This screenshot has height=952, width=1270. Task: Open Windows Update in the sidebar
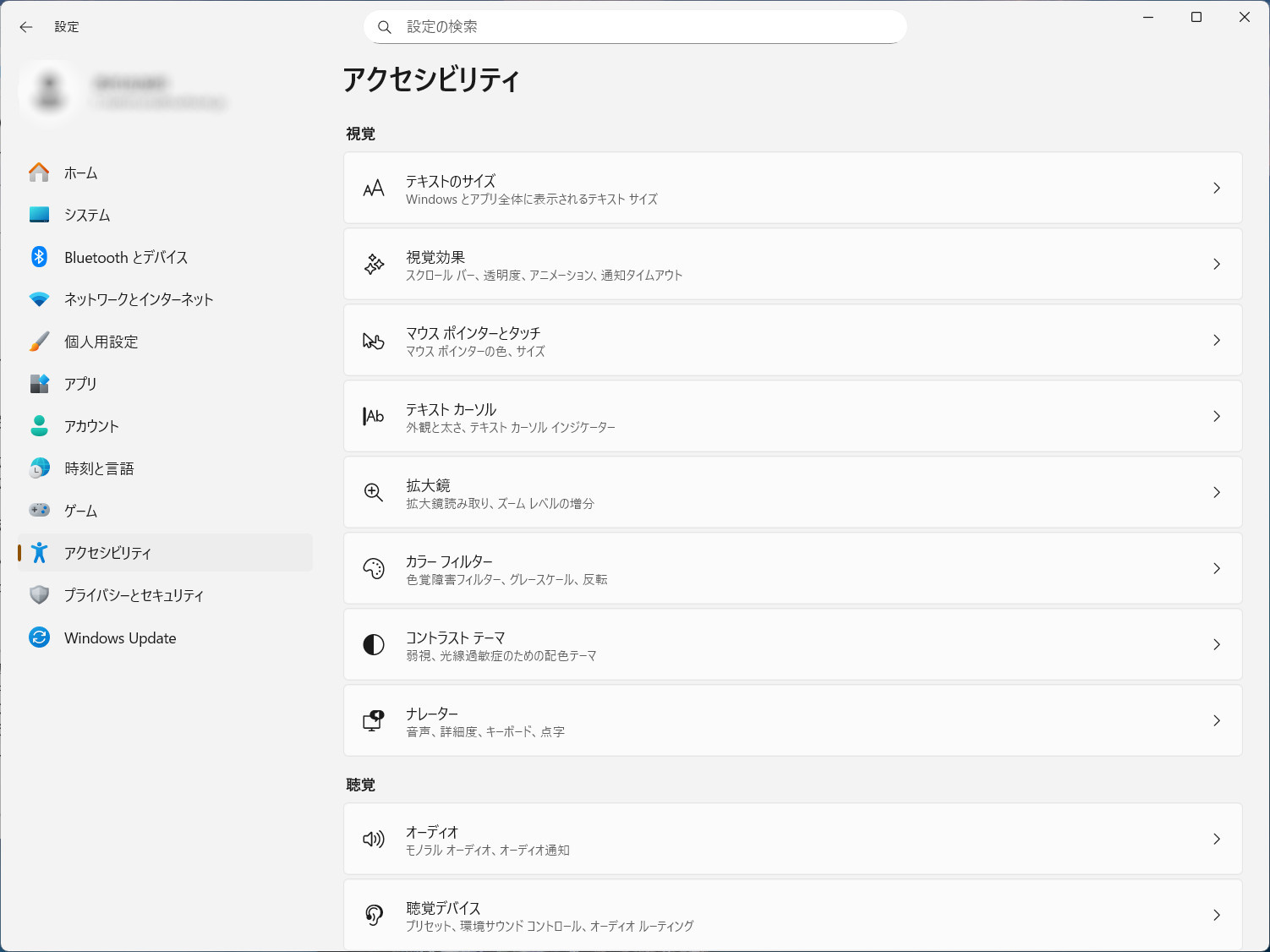[165, 637]
